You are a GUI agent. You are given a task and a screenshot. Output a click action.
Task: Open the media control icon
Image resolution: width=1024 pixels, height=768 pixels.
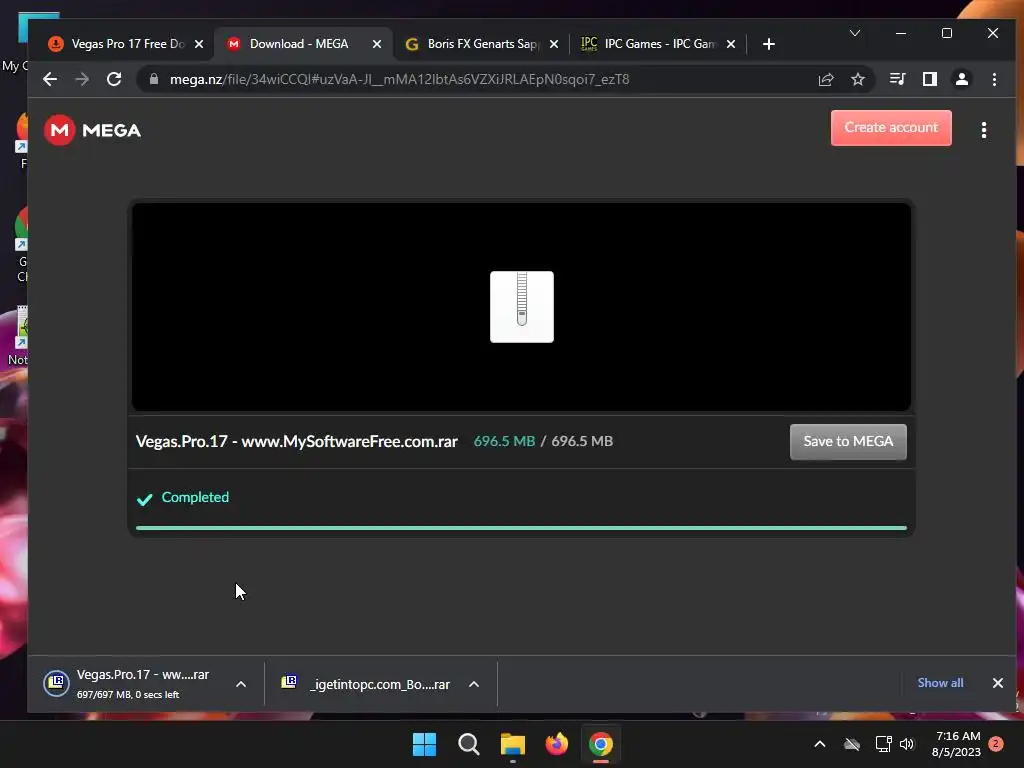tap(897, 79)
